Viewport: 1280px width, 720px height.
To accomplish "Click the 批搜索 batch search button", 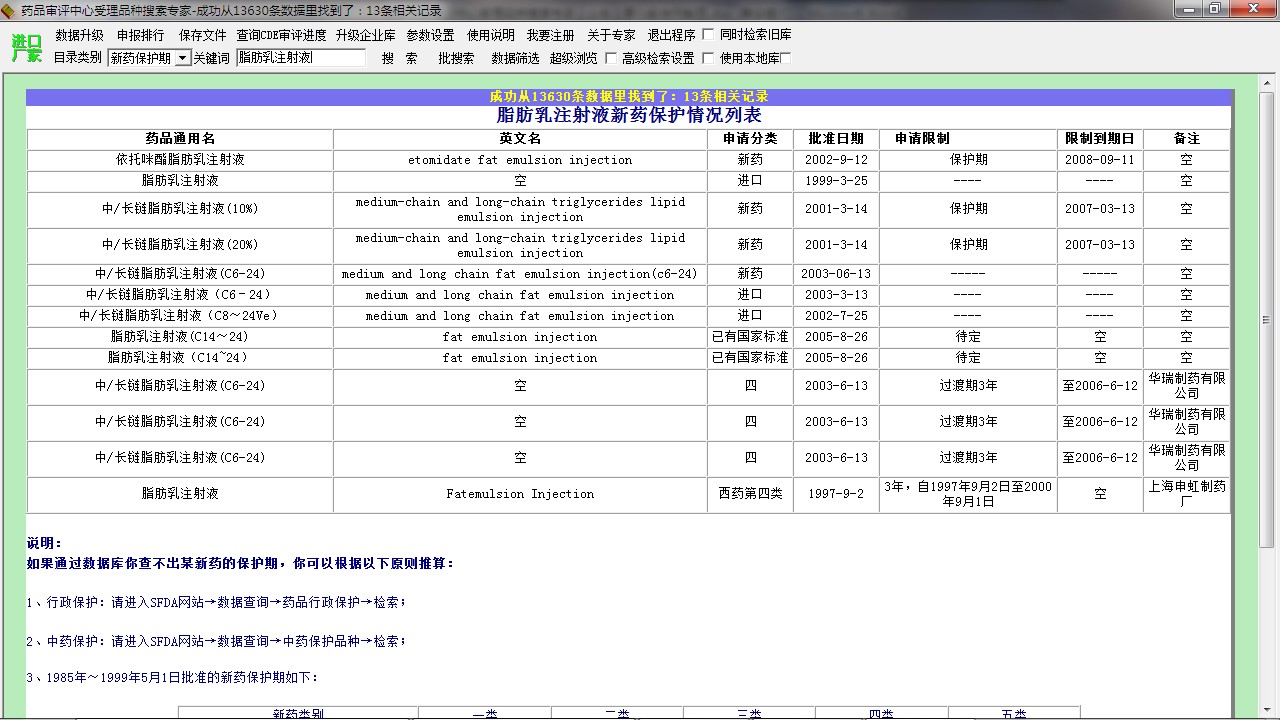I will [x=456, y=58].
